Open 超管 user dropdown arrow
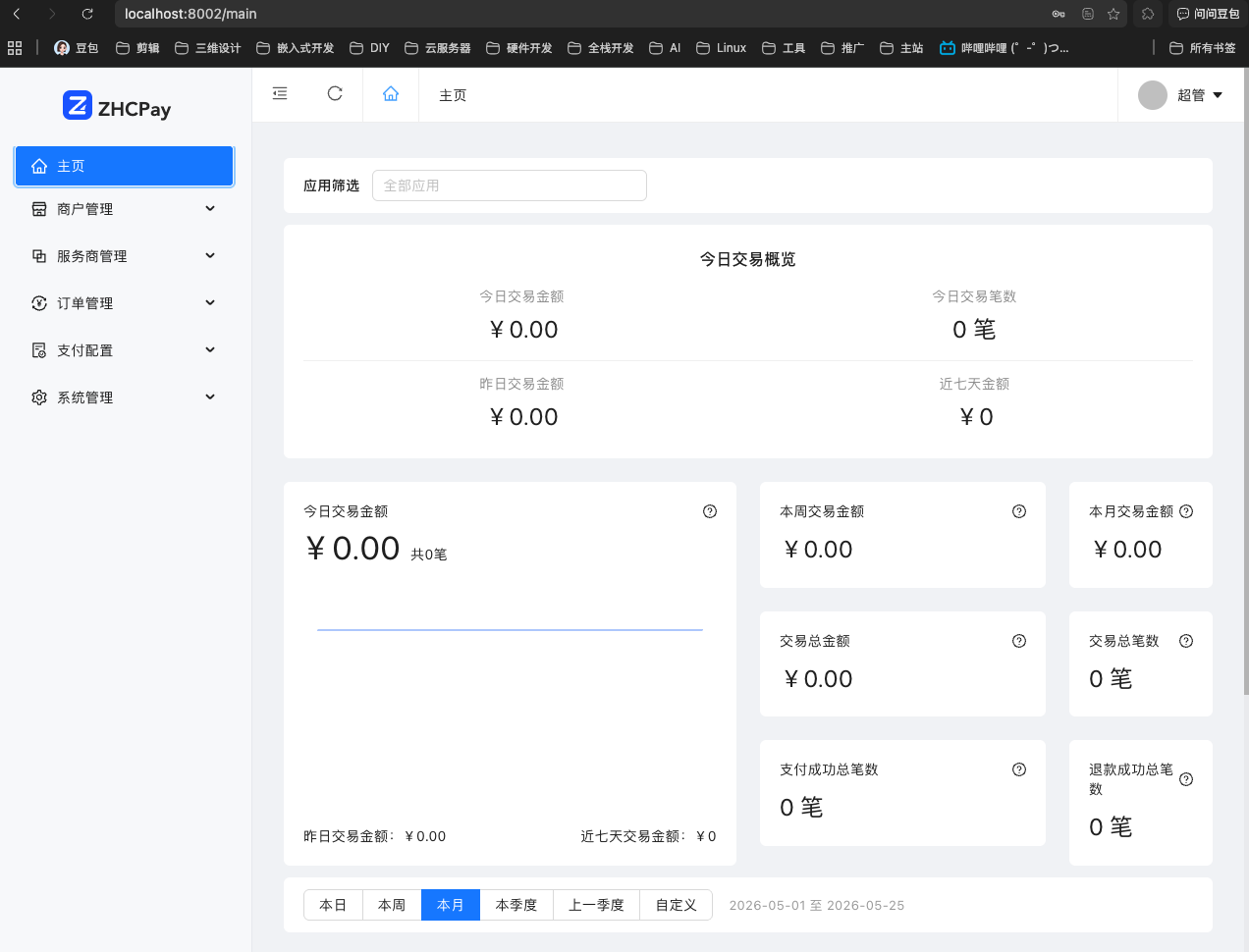1249x952 pixels. (1218, 95)
